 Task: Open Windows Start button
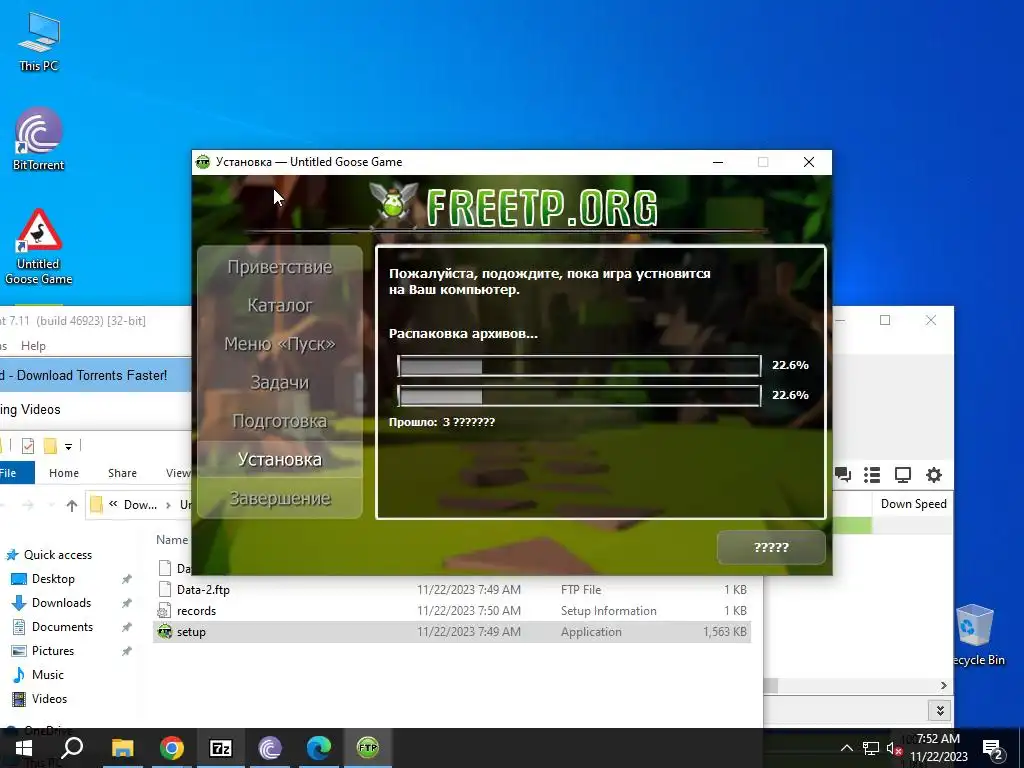[x=24, y=748]
